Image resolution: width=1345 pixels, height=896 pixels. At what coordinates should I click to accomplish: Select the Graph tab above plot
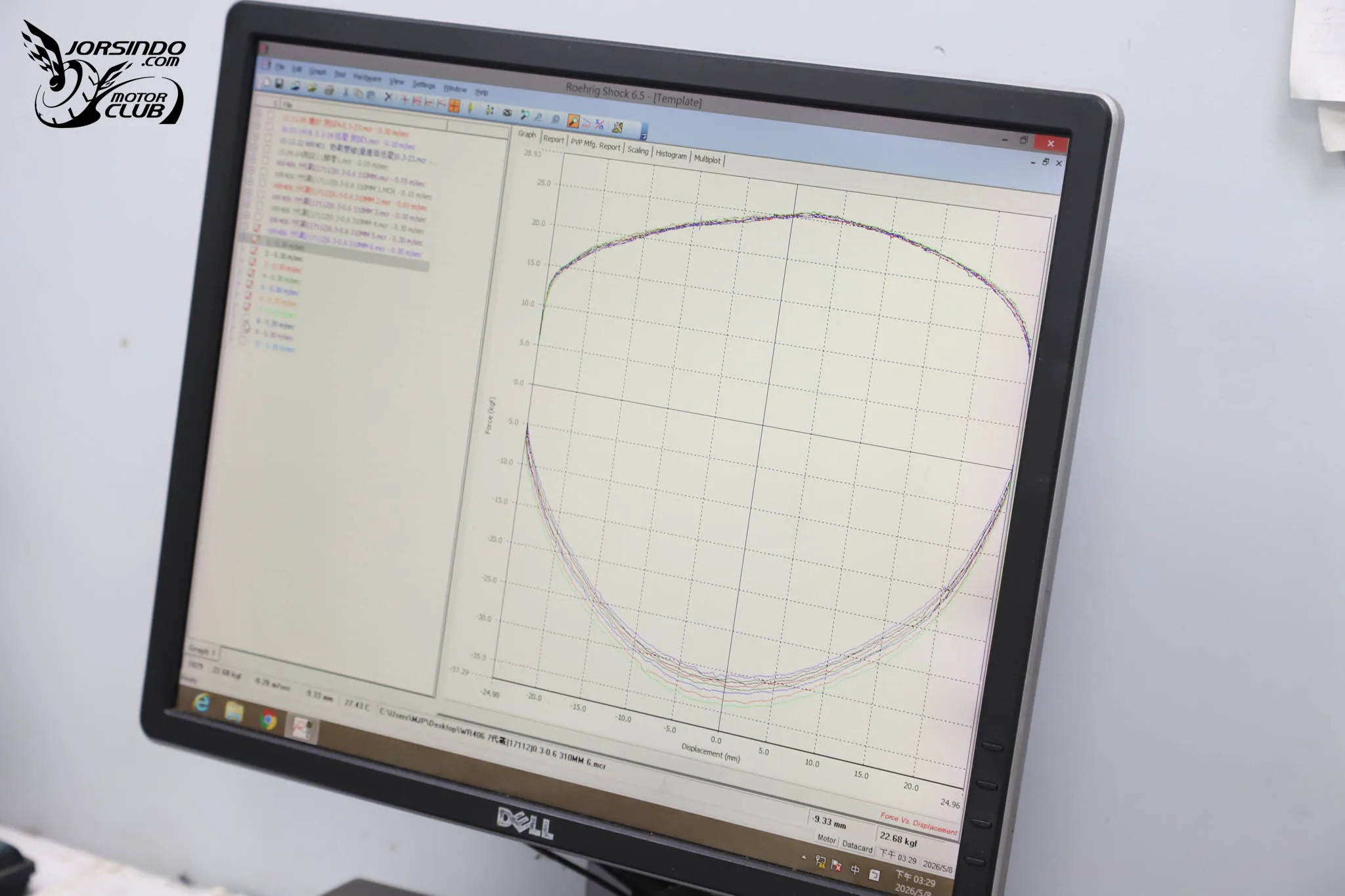click(x=527, y=134)
